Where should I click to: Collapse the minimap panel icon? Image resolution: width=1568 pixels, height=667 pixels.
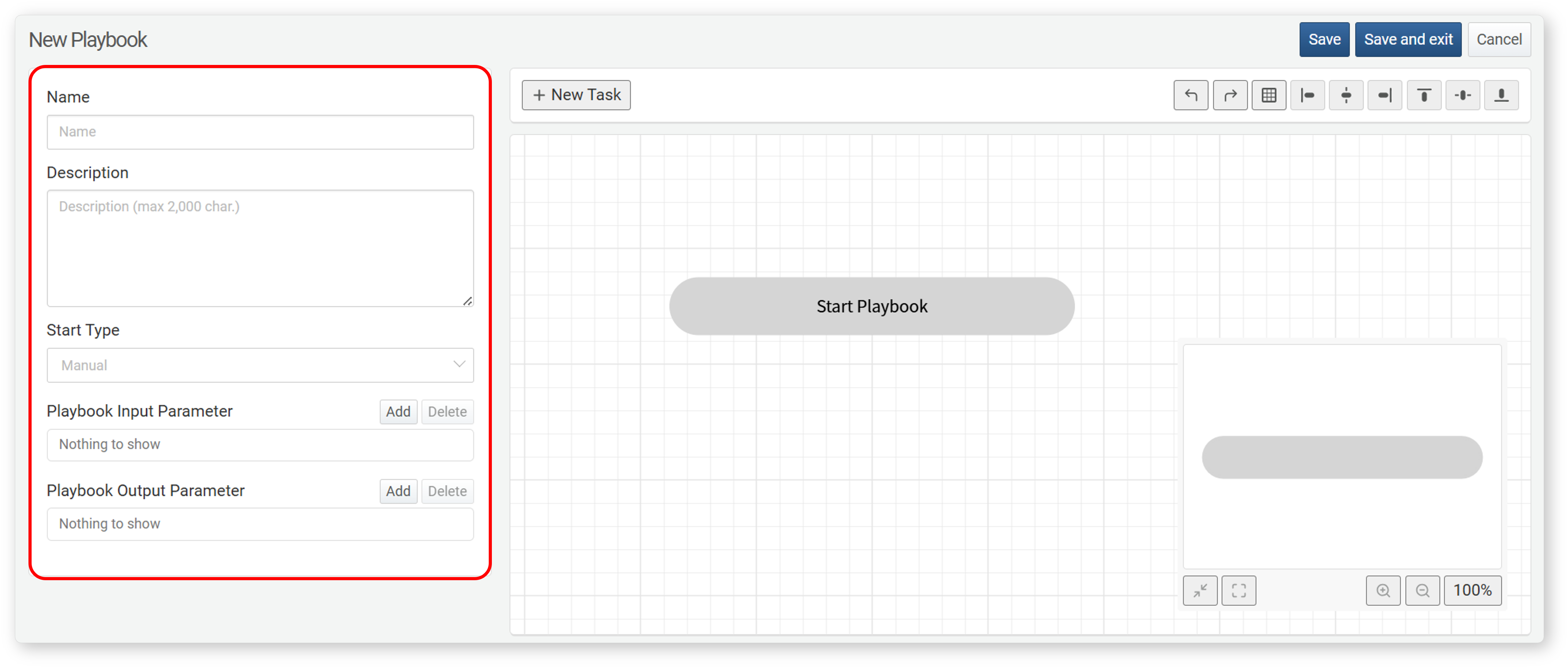tap(1200, 590)
